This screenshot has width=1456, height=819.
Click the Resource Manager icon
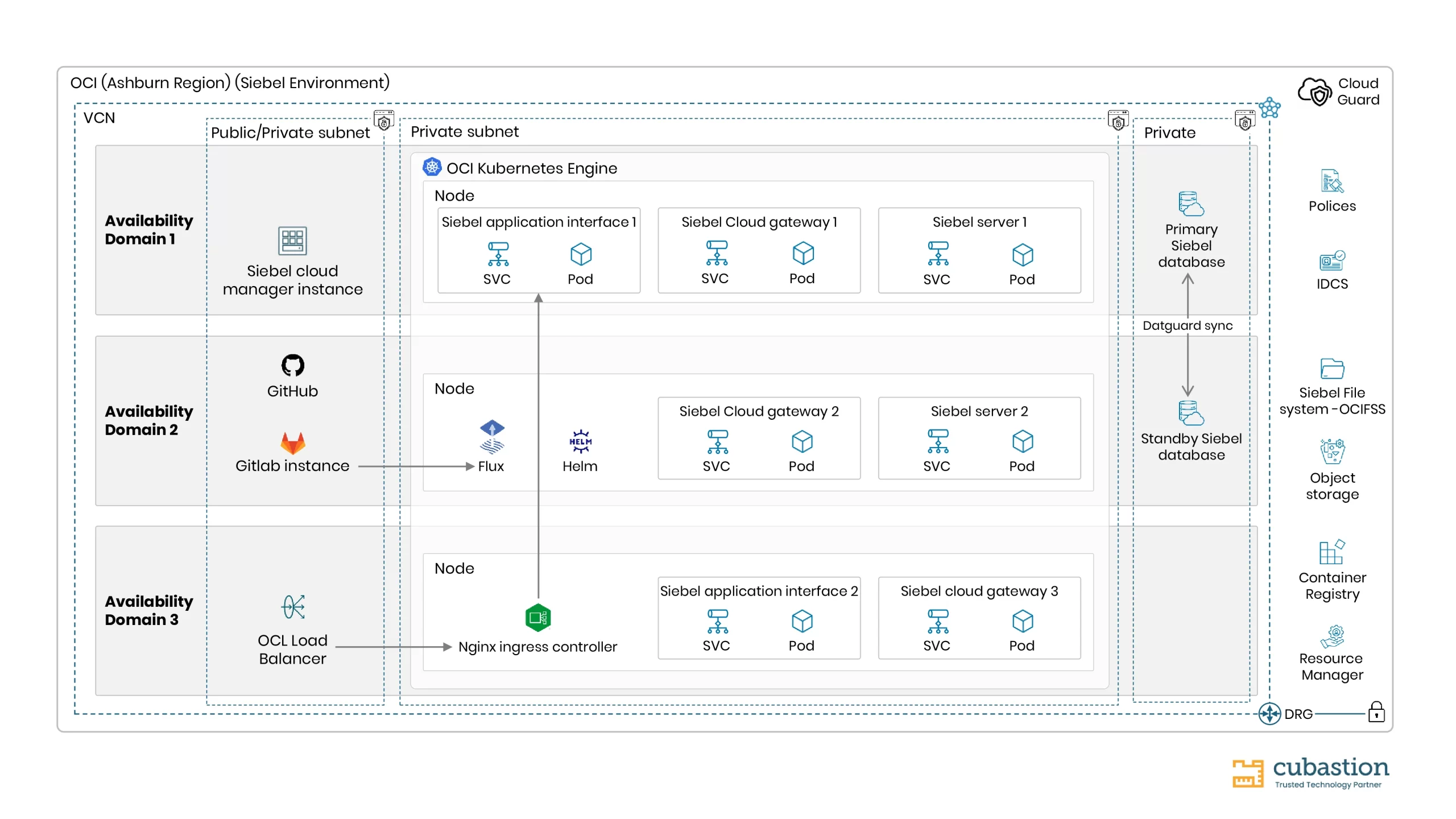tap(1332, 636)
